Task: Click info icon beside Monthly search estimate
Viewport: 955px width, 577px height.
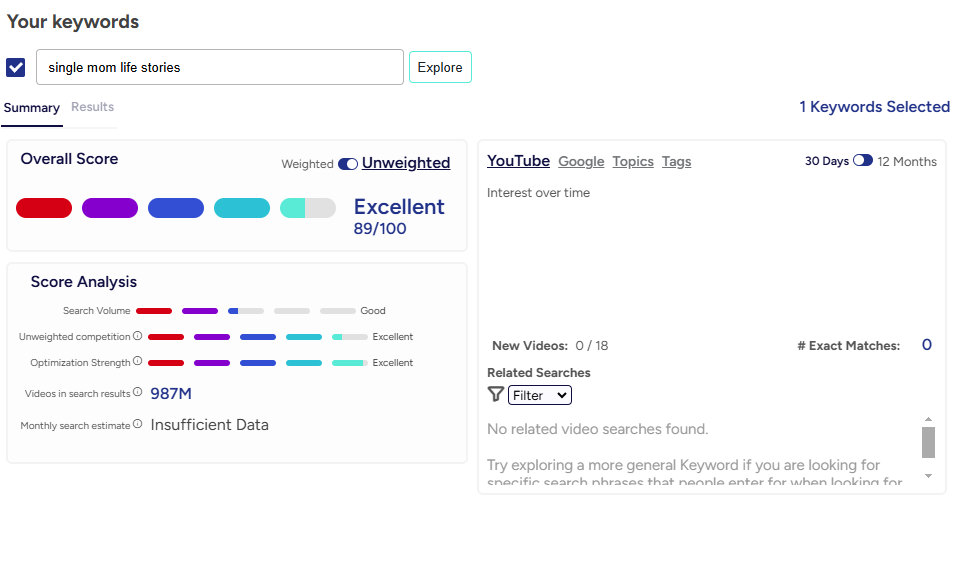Action: pyautogui.click(x=138, y=425)
